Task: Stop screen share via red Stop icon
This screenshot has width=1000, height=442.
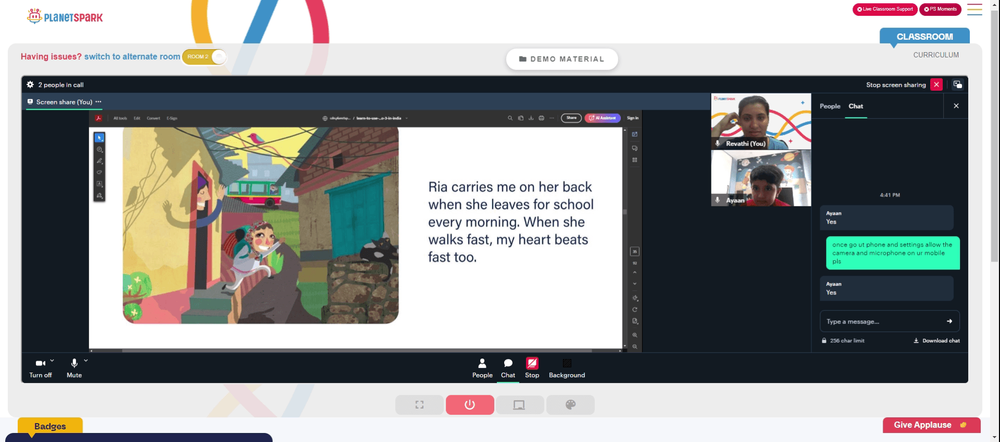Action: (x=532, y=368)
